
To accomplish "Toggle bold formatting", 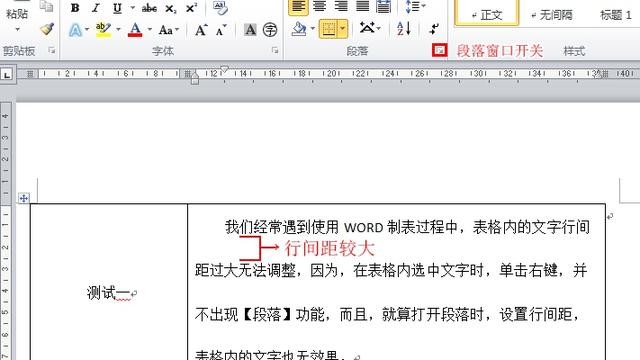I will (75, 8).
